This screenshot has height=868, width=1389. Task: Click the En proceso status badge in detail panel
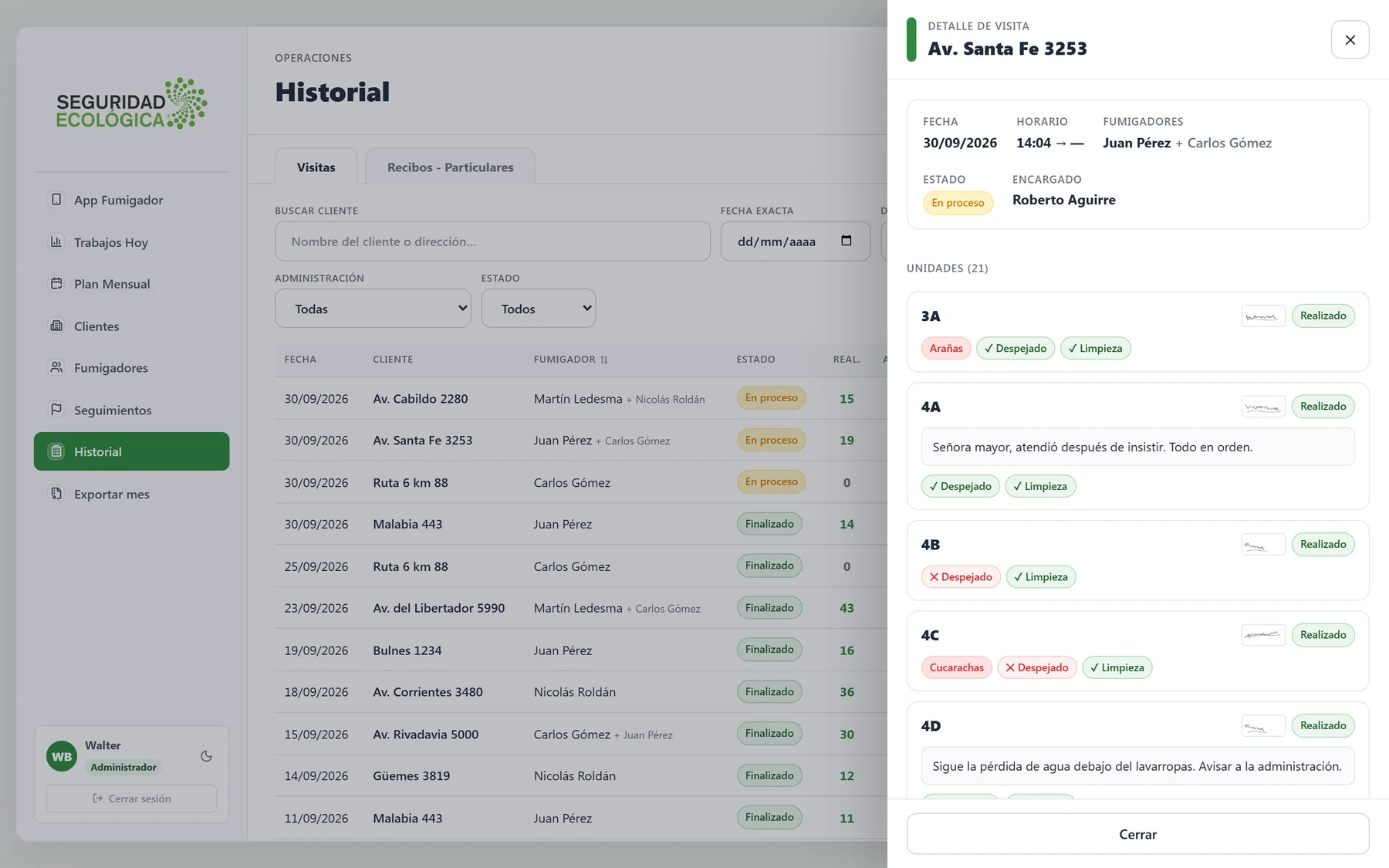[958, 203]
